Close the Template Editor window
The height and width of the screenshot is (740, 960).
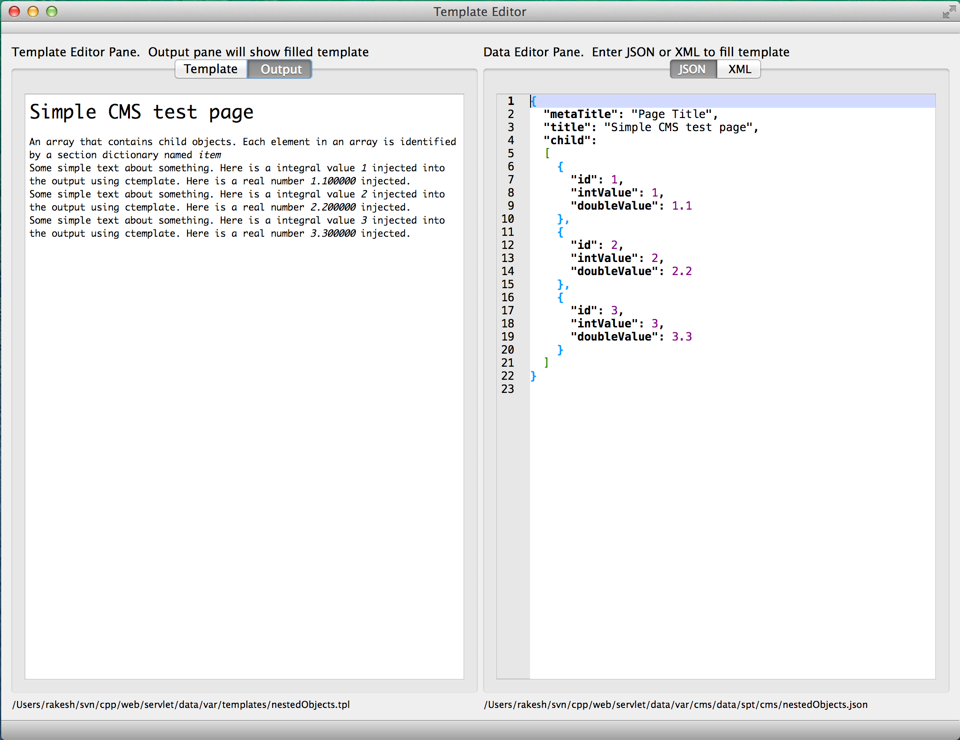pyautogui.click(x=15, y=12)
